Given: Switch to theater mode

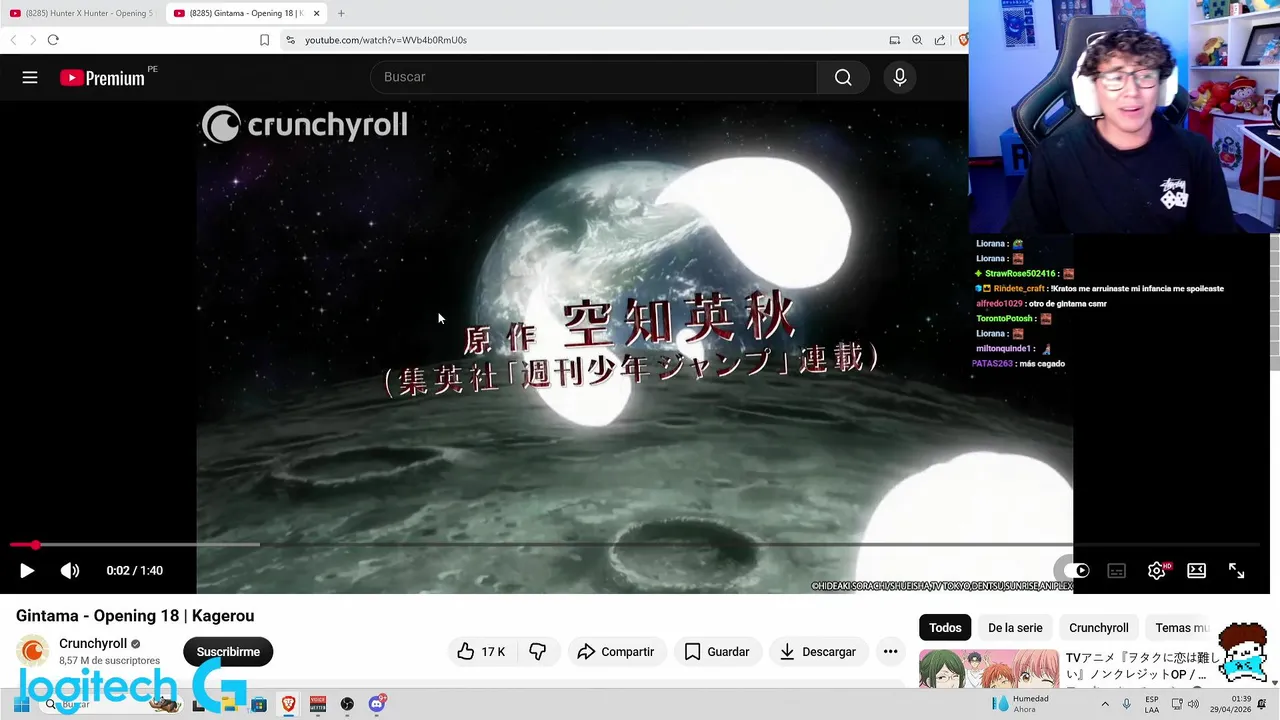Looking at the screenshot, I should tap(1197, 570).
